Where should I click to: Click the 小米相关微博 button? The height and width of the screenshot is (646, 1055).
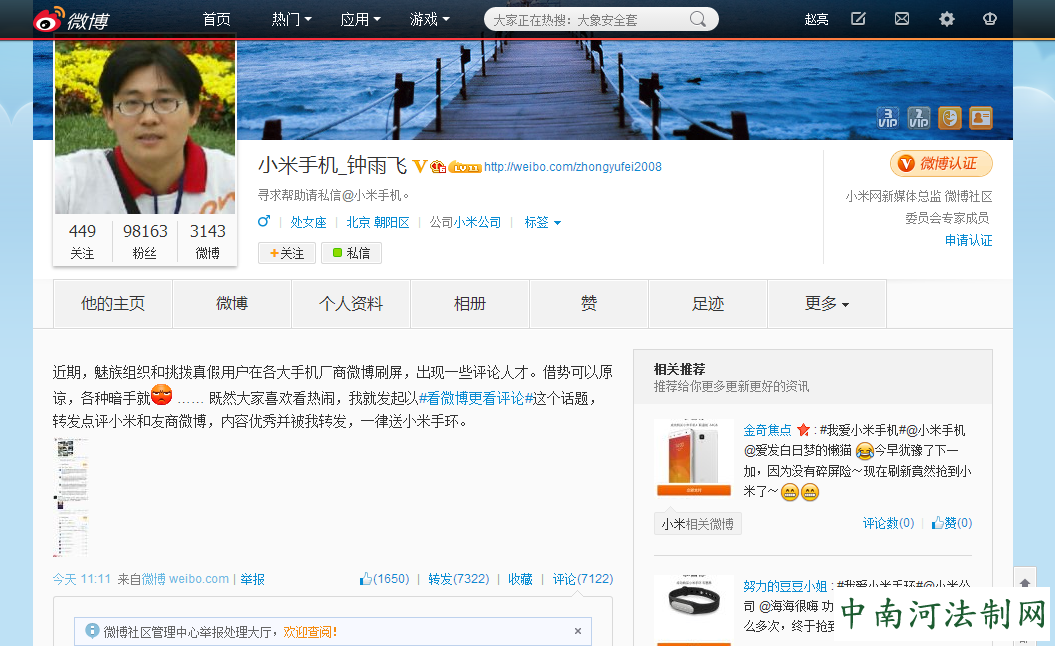tap(698, 524)
